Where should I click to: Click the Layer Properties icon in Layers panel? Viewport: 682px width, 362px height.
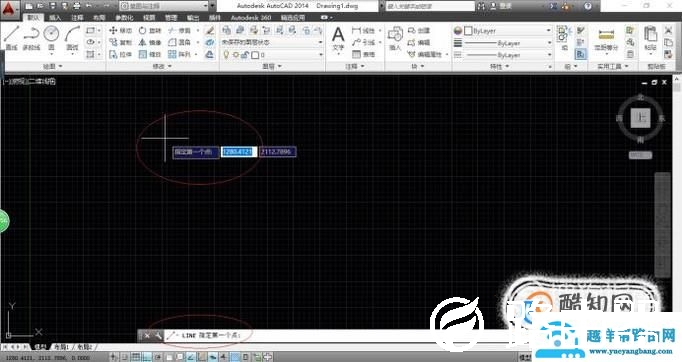[x=227, y=30]
